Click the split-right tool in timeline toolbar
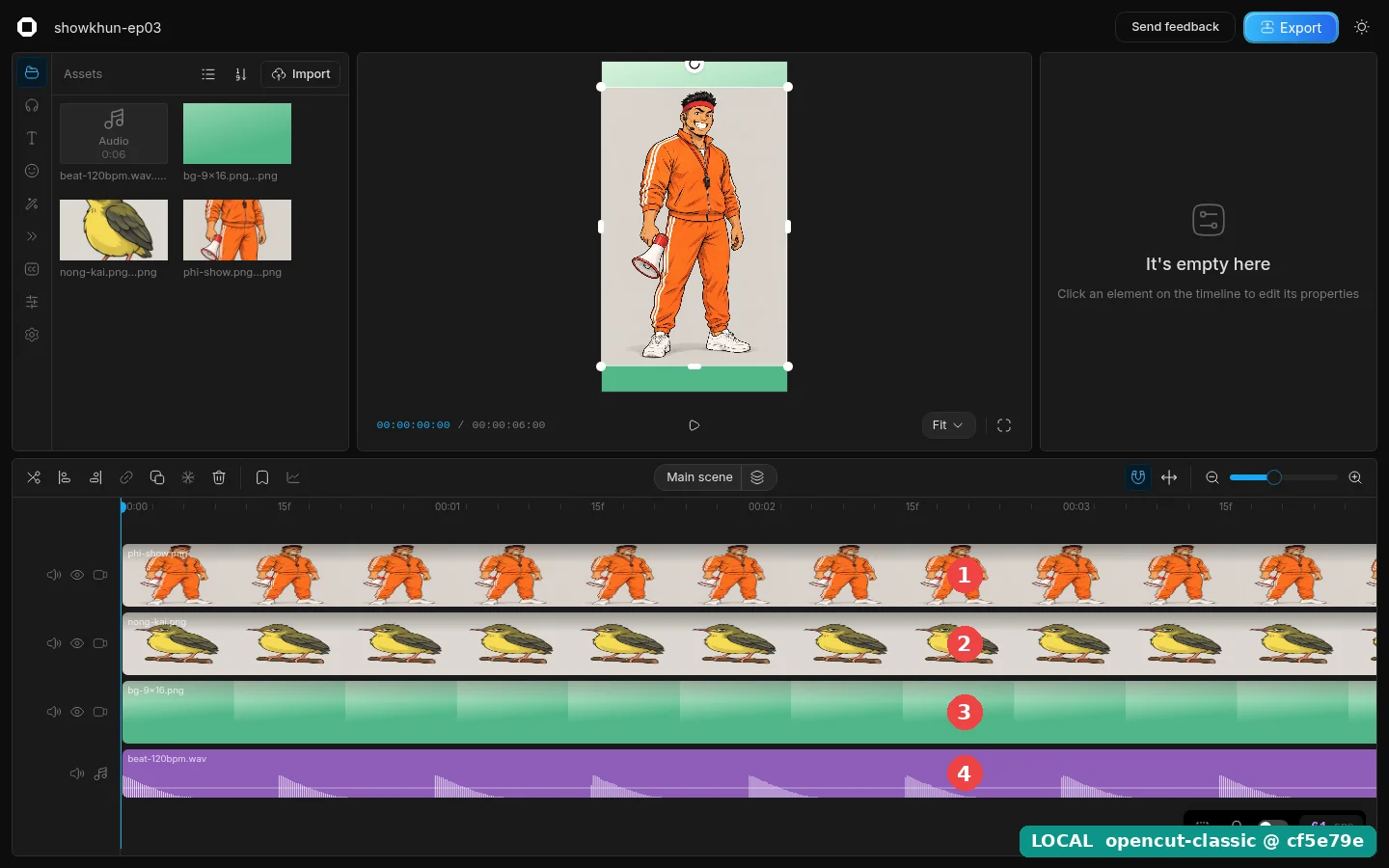Image resolution: width=1389 pixels, height=868 pixels. [95, 477]
